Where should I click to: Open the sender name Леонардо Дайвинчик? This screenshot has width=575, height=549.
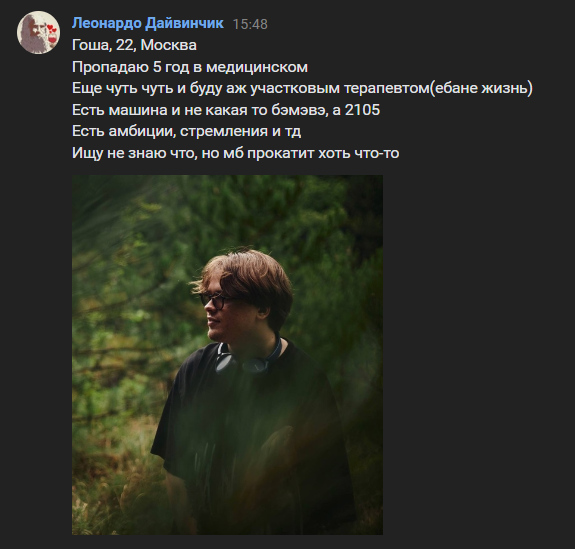tap(147, 23)
